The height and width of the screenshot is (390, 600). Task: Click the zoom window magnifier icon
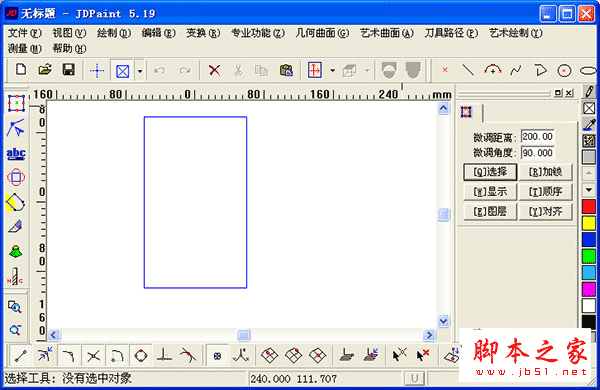15,307
